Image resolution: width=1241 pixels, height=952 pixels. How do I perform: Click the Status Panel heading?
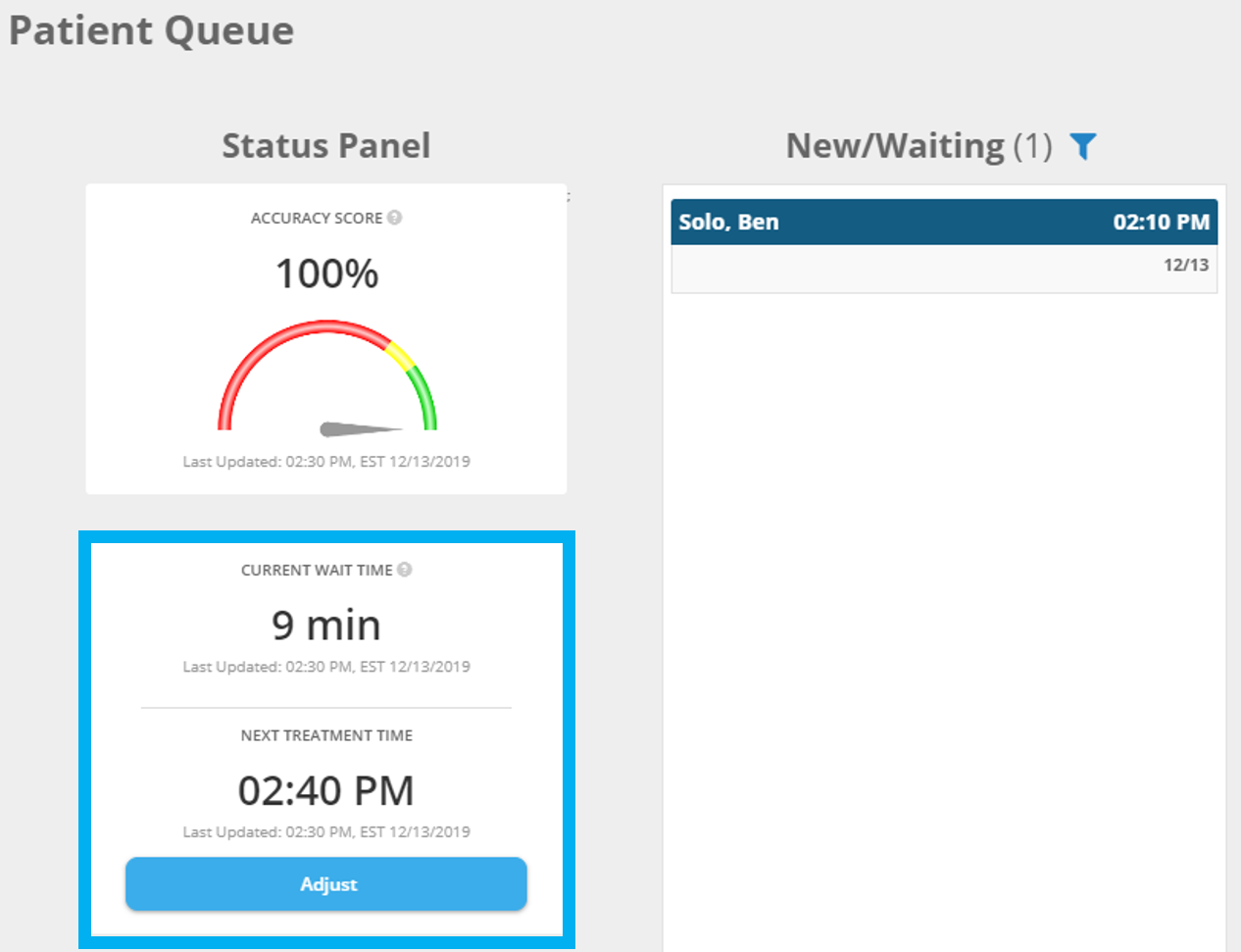coord(326,146)
